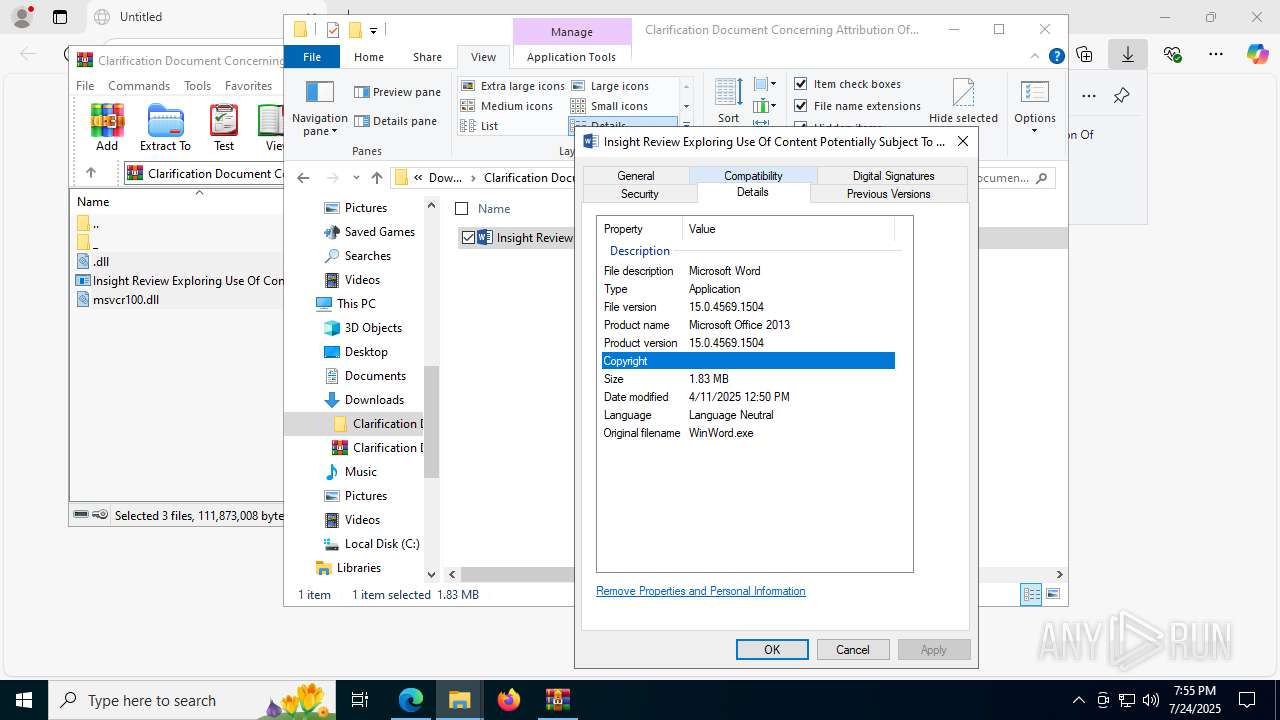The width and height of the screenshot is (1280, 720).
Task: Click Hide selected items button
Action: pyautogui.click(x=963, y=101)
